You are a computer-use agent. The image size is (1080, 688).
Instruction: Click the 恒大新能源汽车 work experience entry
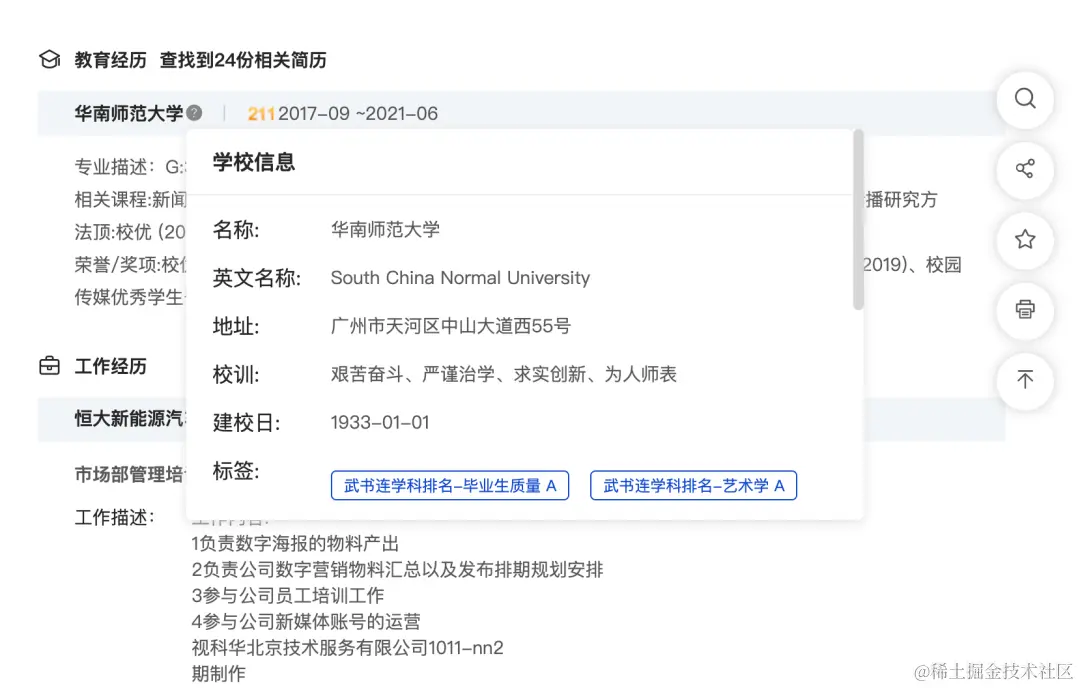[x=130, y=419]
